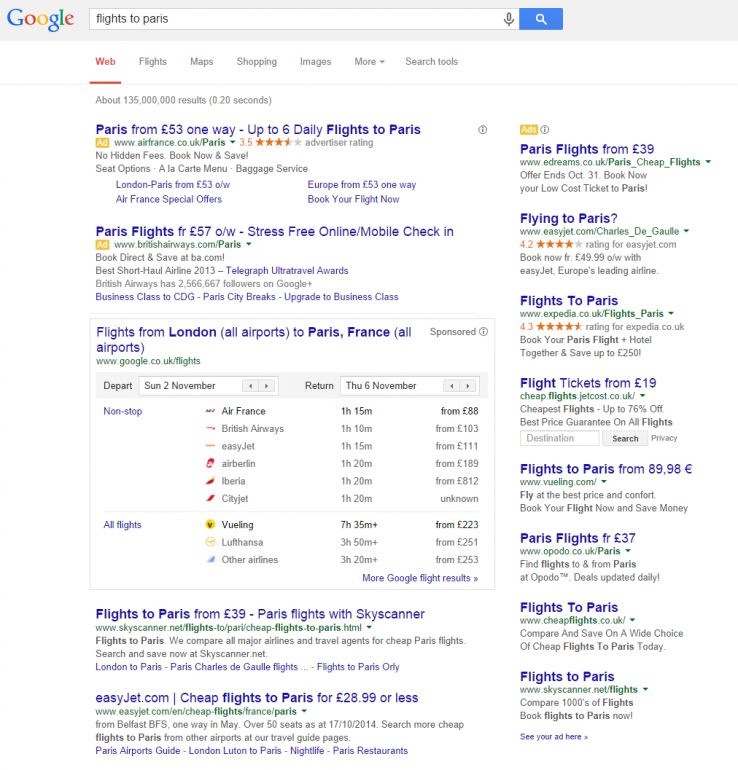Step return date back one day
Image resolution: width=738 pixels, height=770 pixels.
(x=452, y=386)
